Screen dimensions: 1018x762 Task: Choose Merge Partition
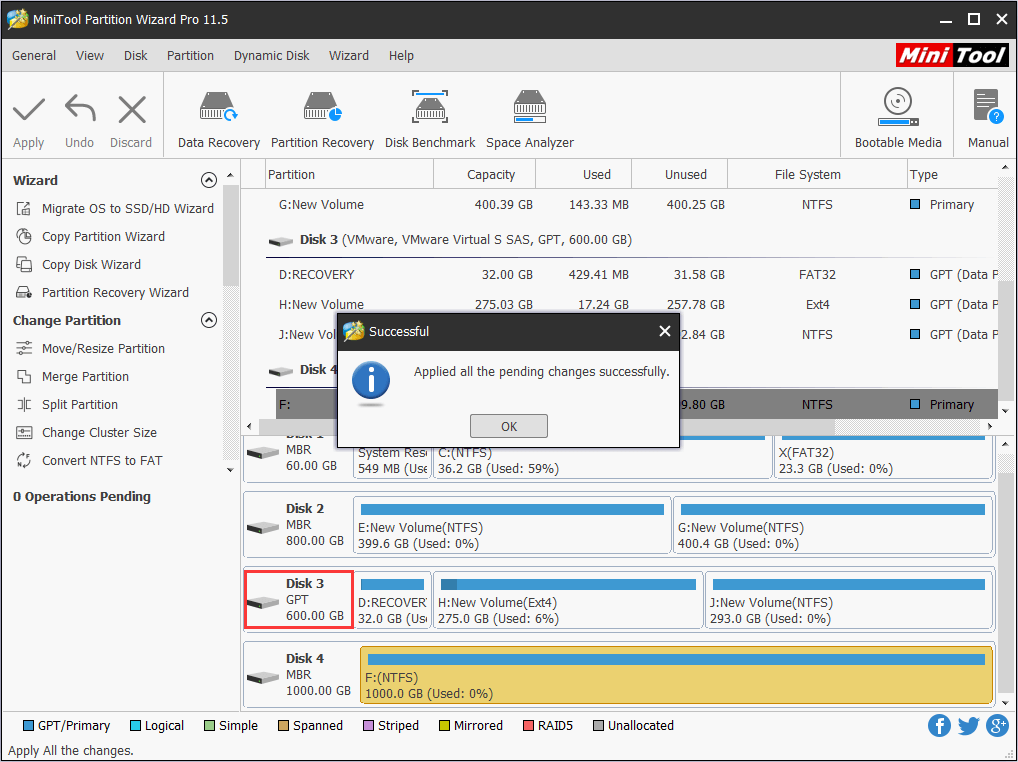tap(85, 376)
